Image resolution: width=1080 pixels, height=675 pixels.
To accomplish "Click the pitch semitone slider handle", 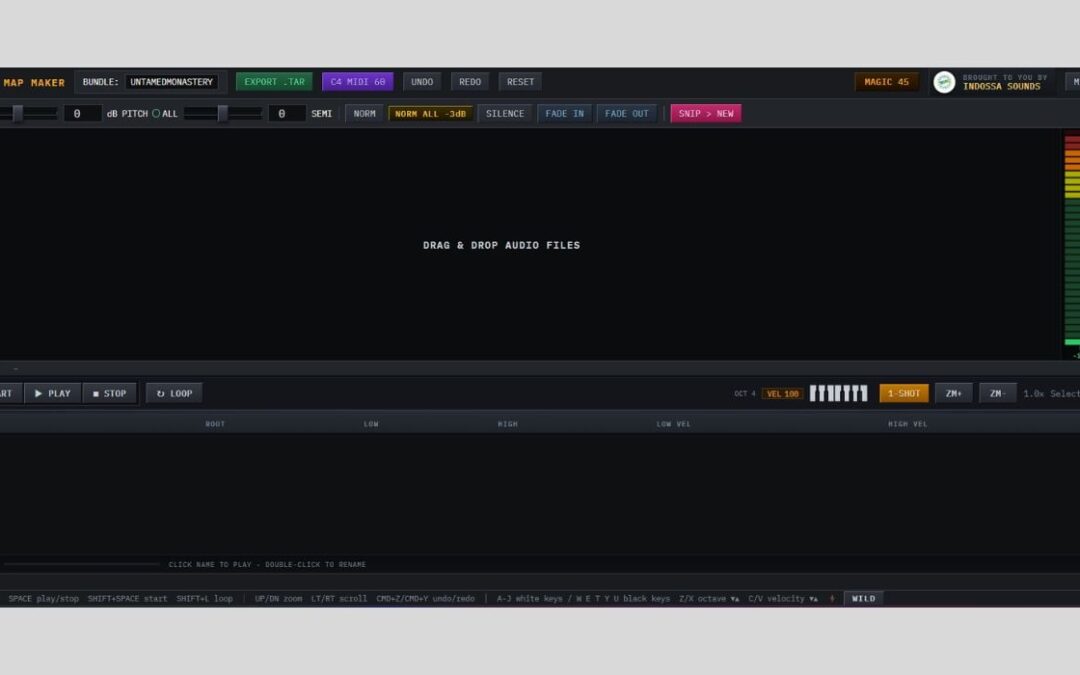I will pos(222,114).
